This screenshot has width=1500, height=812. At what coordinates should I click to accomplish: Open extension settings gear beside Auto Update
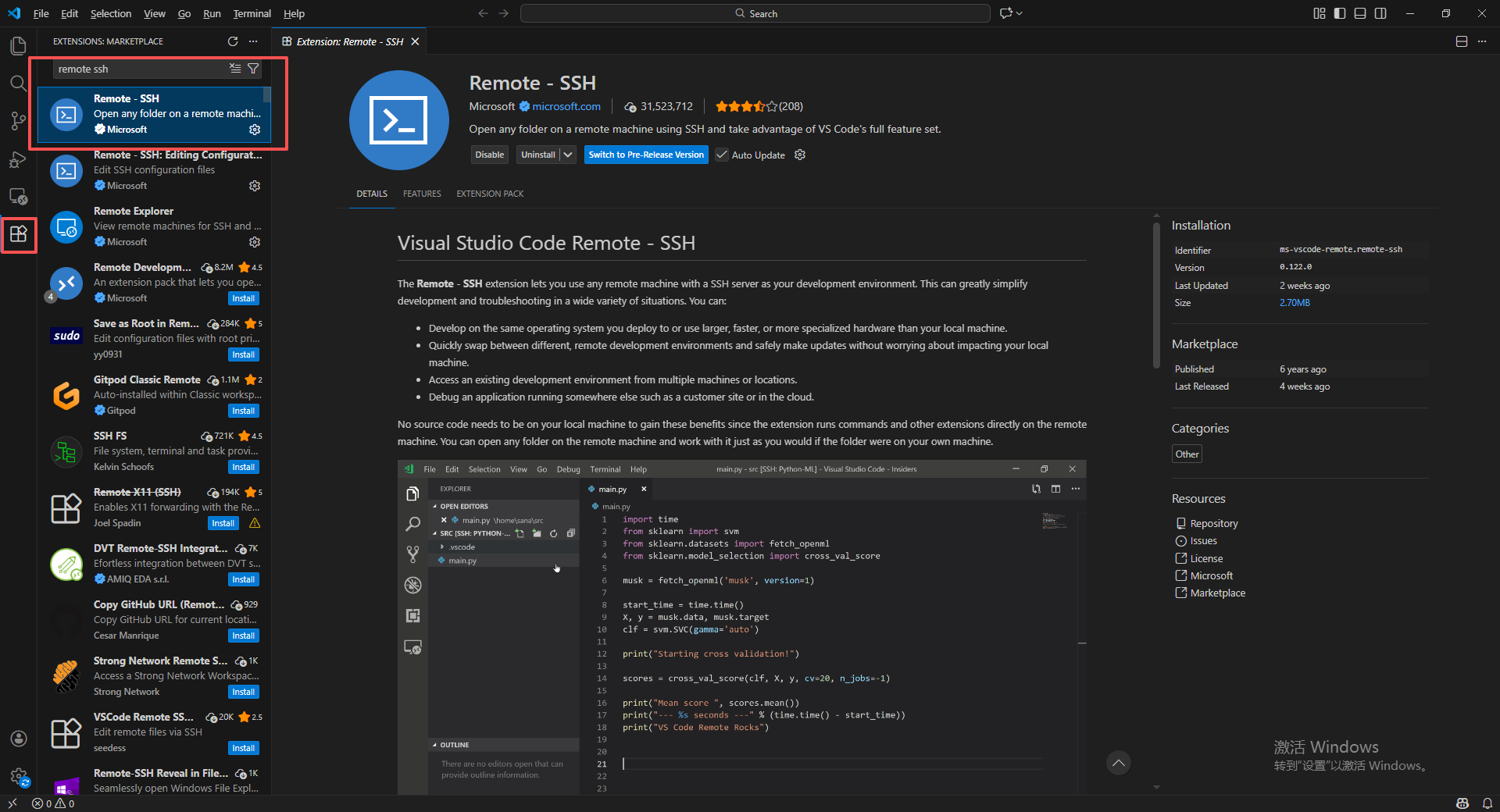[800, 155]
